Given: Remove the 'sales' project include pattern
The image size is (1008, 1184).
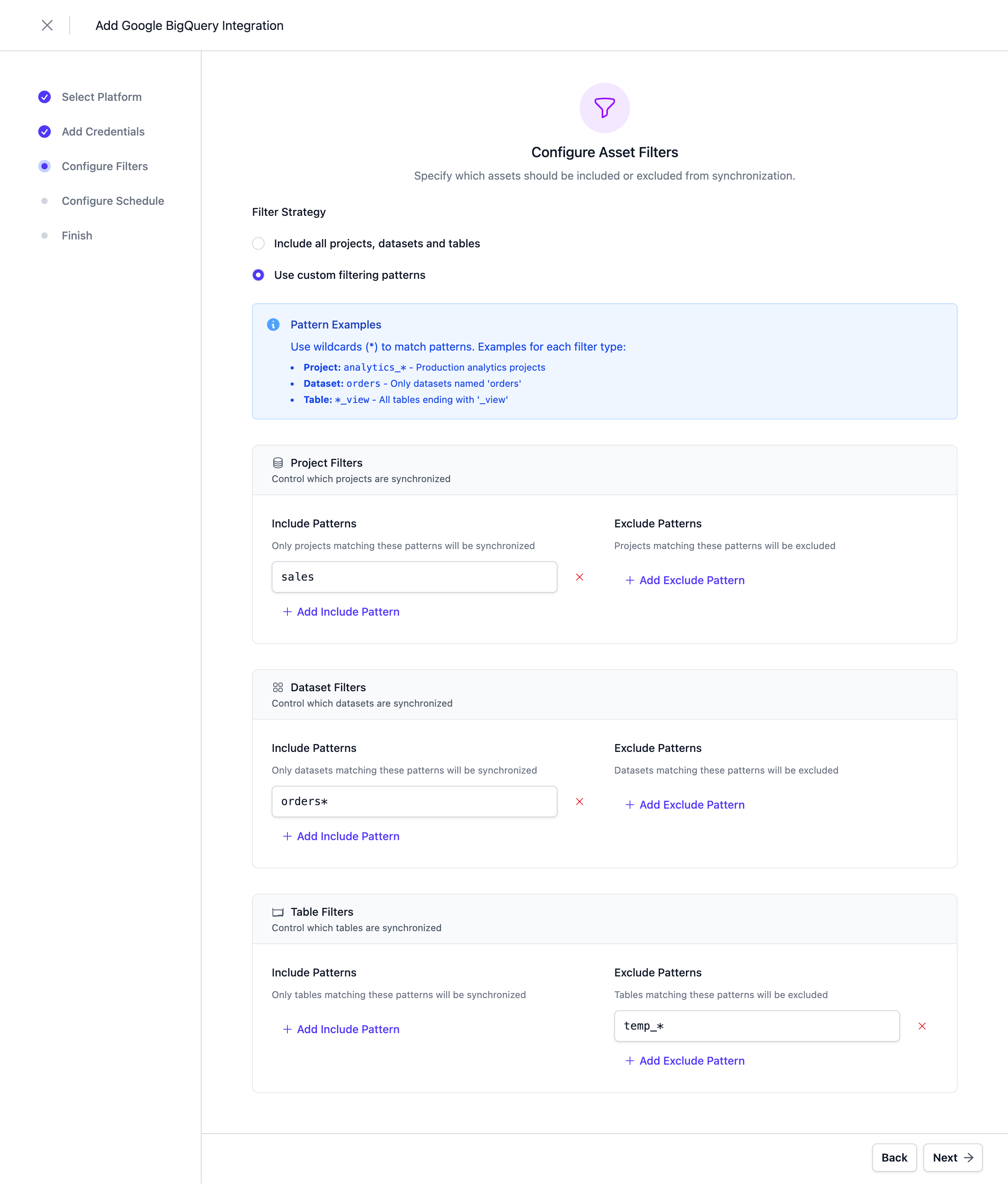Looking at the screenshot, I should click(x=579, y=577).
